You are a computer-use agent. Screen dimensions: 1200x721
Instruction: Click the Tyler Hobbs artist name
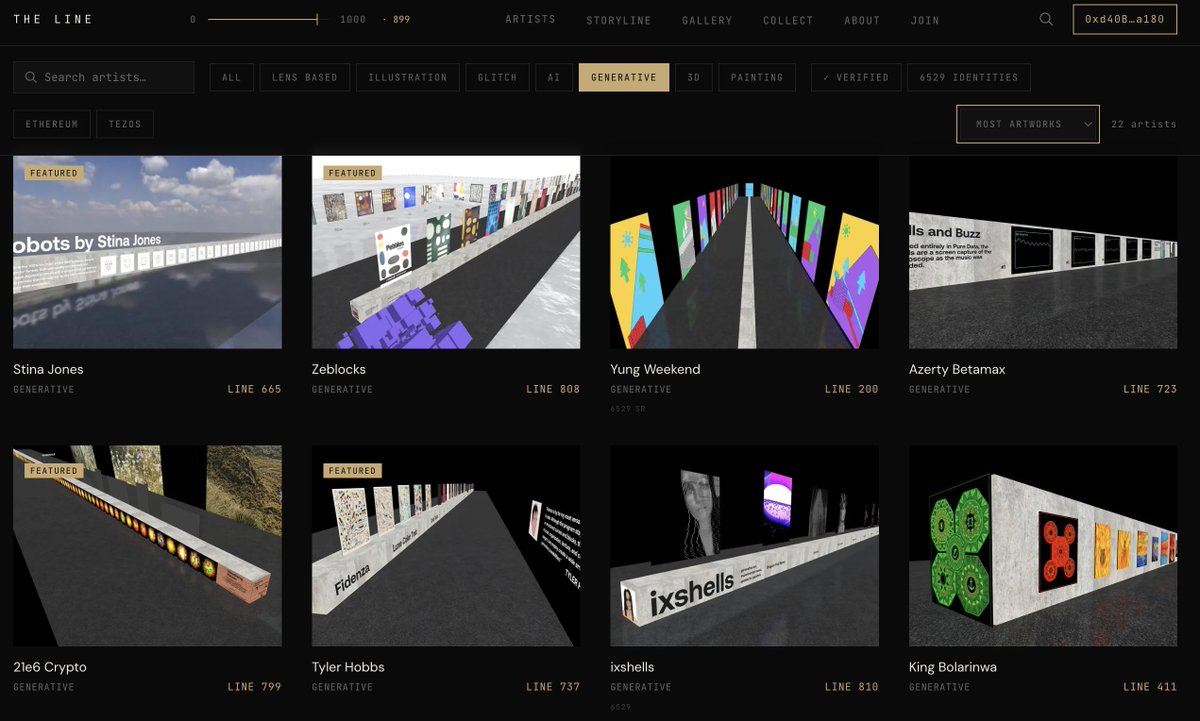(x=348, y=667)
